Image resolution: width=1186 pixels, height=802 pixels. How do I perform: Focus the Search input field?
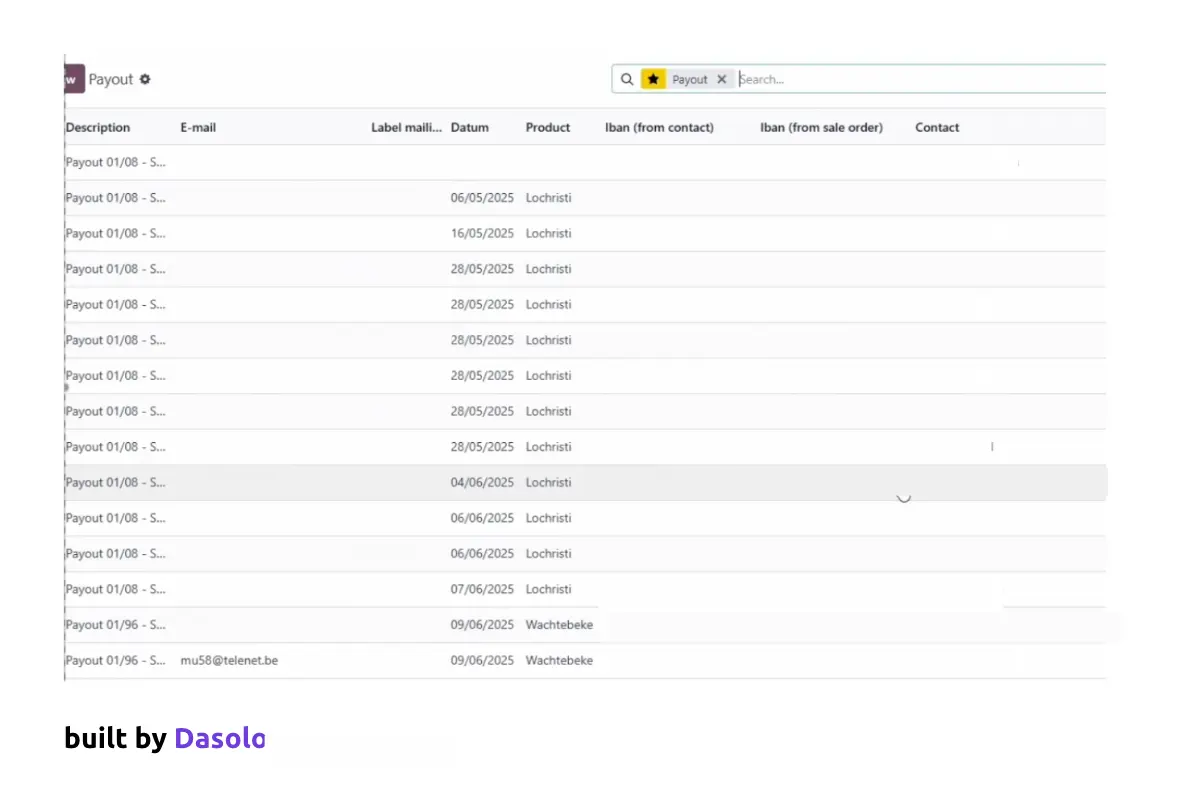[x=900, y=79]
